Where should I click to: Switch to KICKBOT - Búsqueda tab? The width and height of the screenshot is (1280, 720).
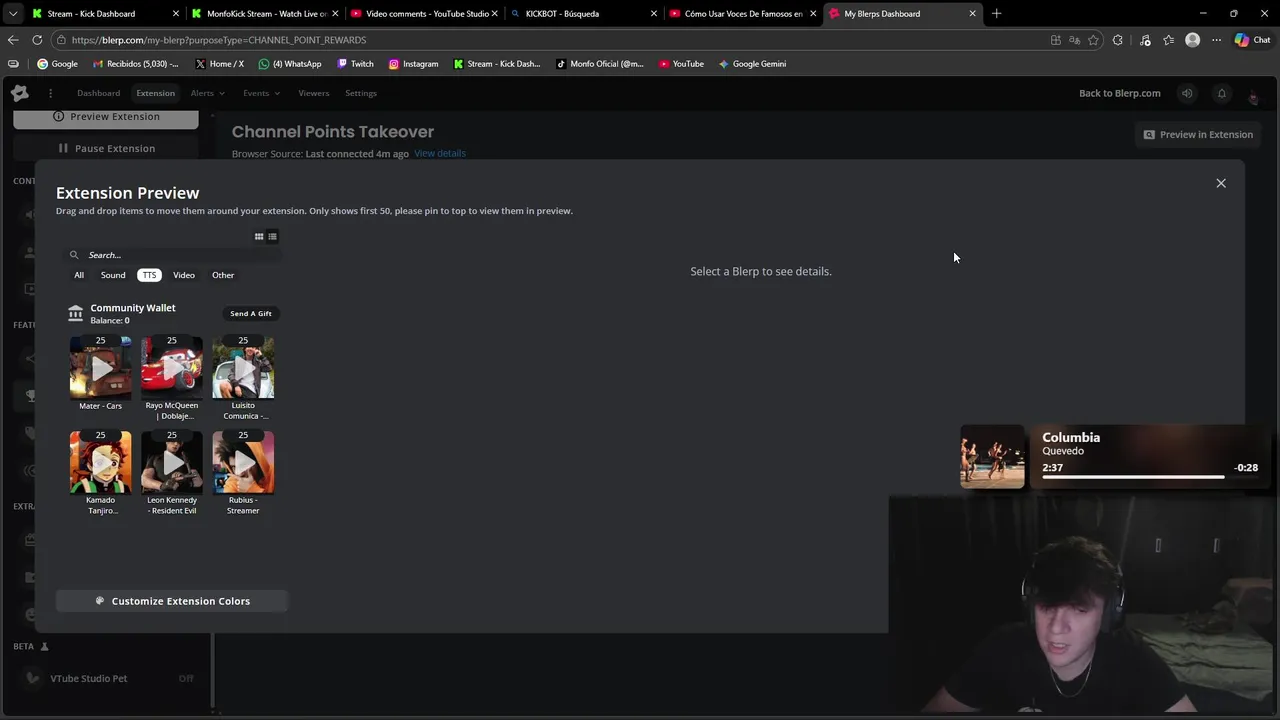[x=582, y=13]
